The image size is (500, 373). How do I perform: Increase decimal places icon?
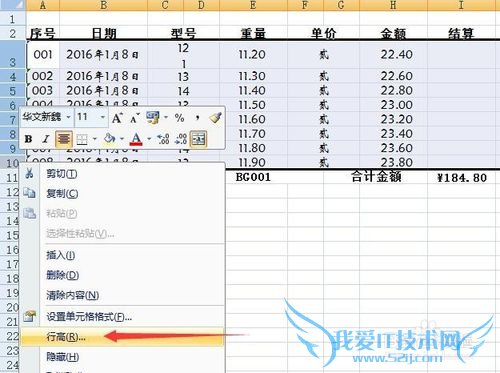tap(163, 139)
